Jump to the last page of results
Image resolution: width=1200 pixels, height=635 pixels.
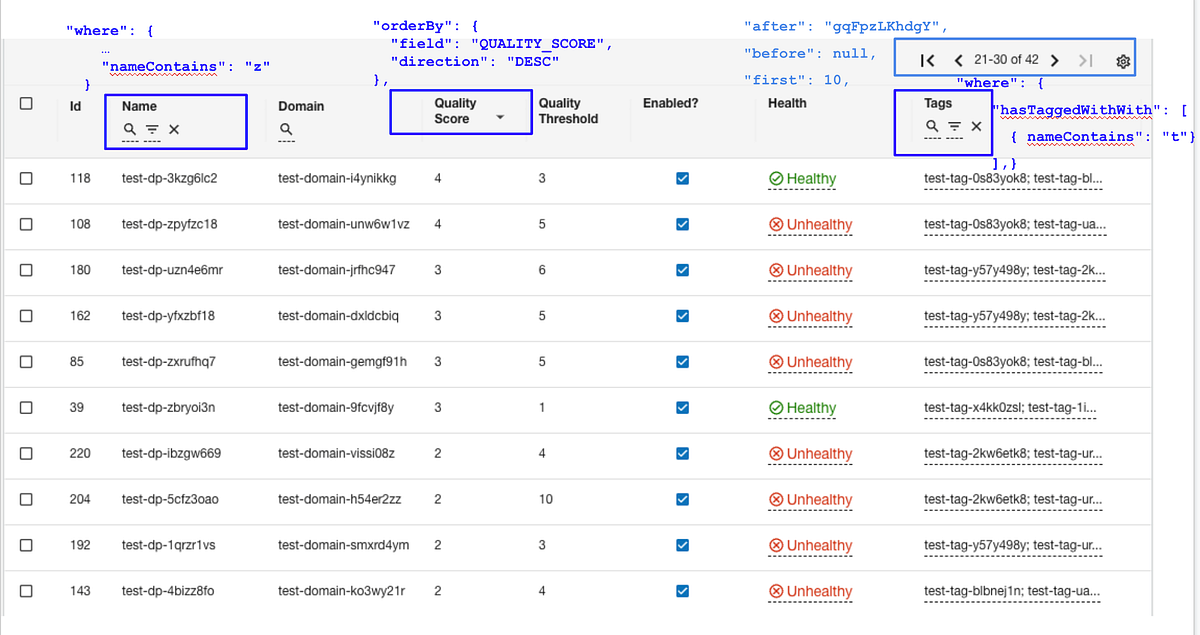[1086, 61]
